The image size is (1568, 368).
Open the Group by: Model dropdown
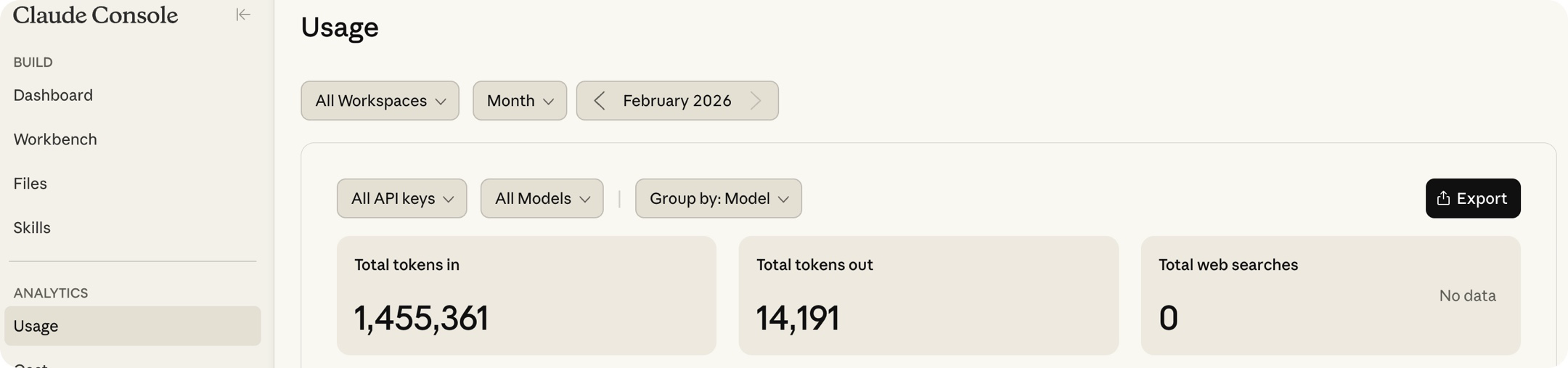pyautogui.click(x=718, y=198)
